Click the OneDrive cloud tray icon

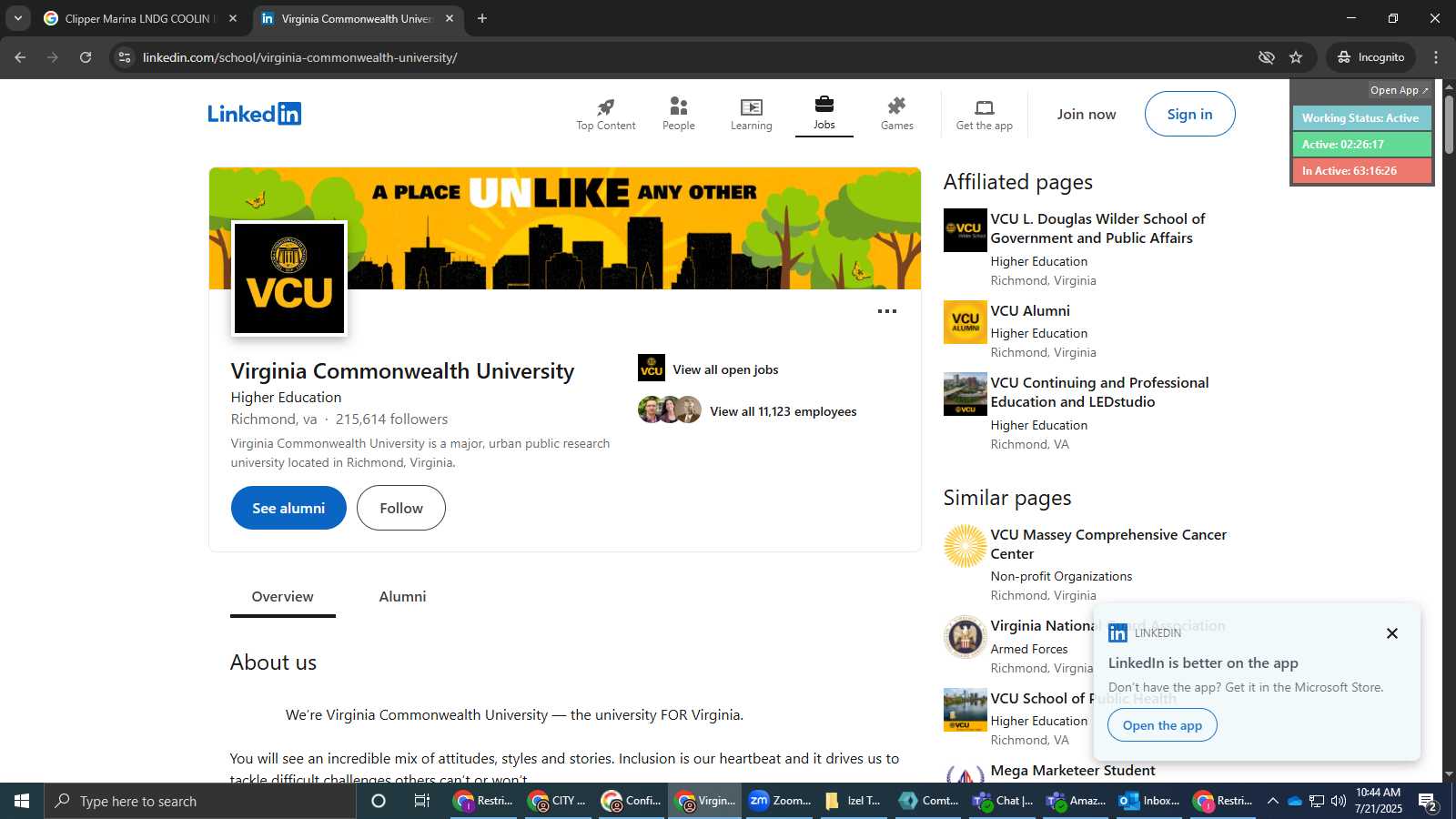coord(1294,801)
